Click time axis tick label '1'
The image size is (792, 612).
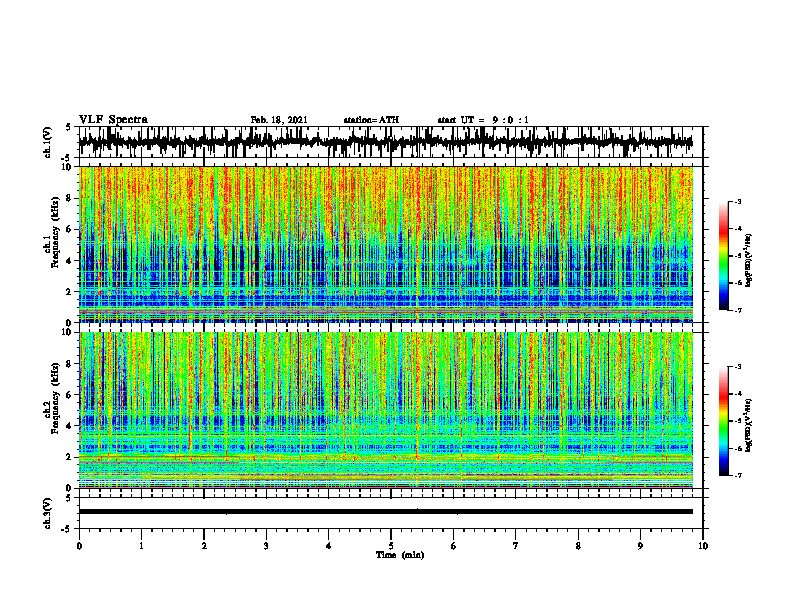141,546
